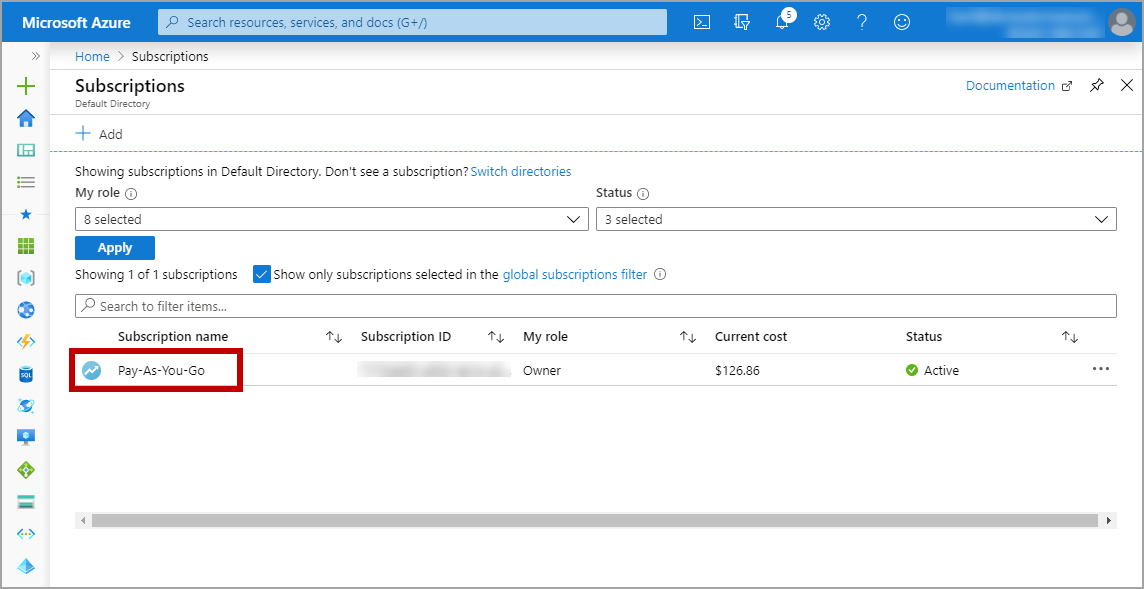
Task: Open the Dashboard sidebar icon
Action: (x=26, y=150)
